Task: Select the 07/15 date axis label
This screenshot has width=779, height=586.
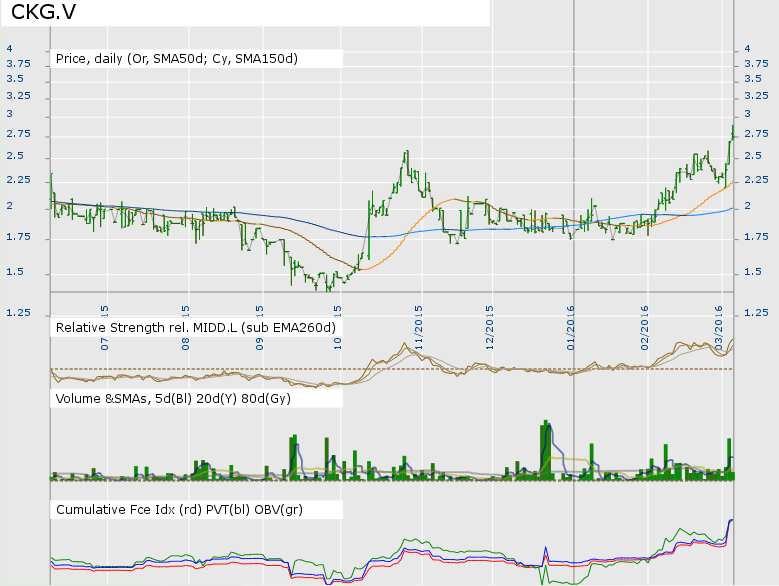Action: tap(104, 312)
